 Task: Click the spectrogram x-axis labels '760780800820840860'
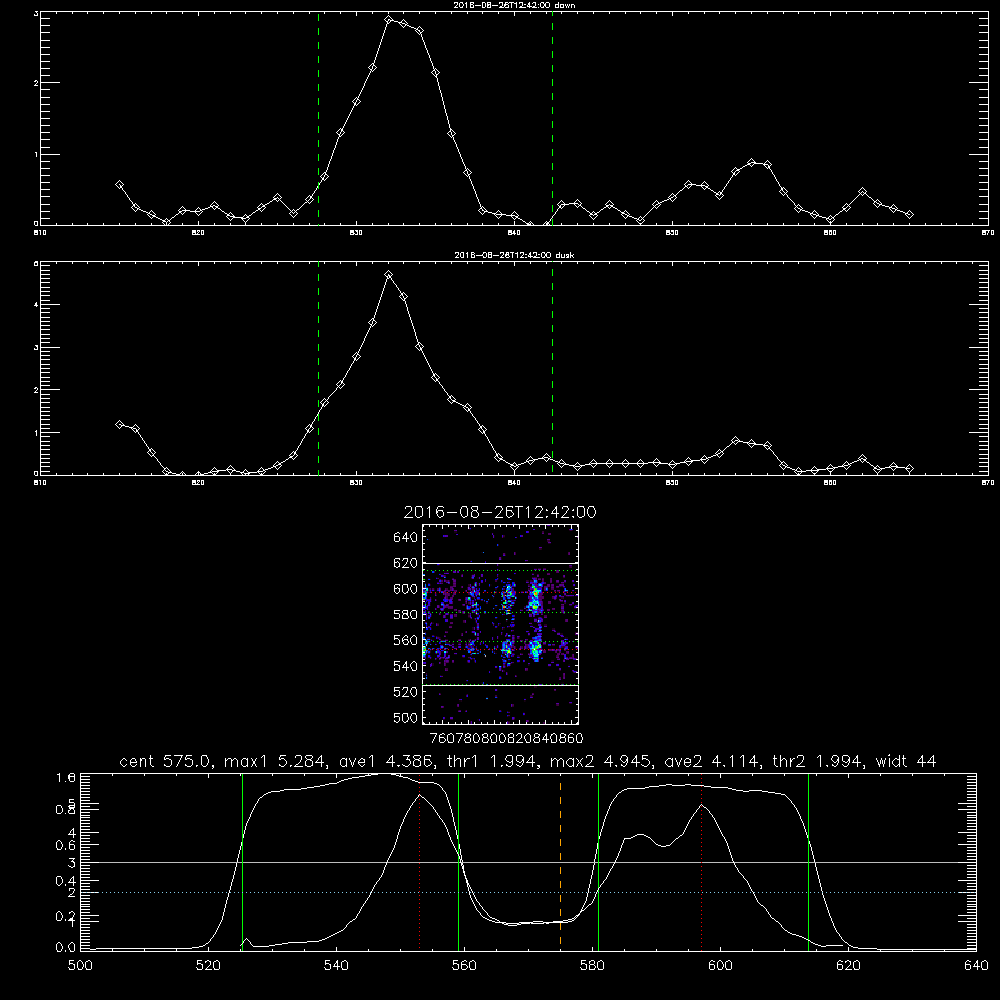click(x=506, y=739)
